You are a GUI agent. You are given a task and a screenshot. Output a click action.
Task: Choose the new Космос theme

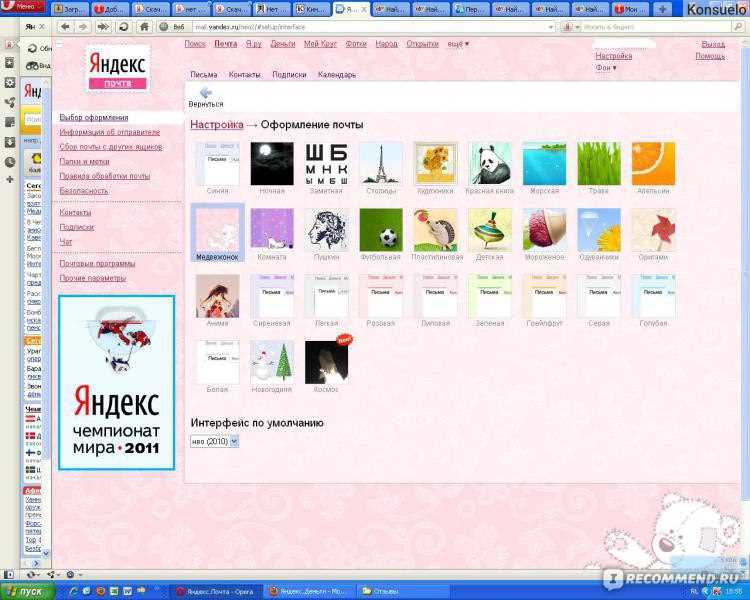pyautogui.click(x=326, y=362)
